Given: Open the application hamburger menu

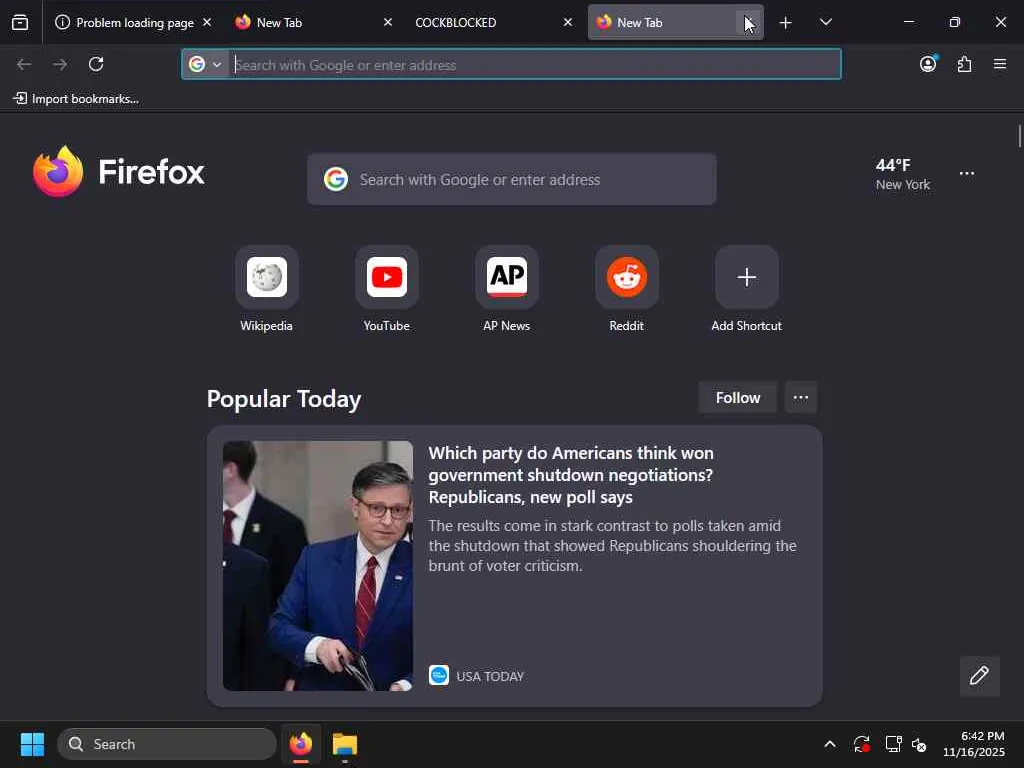Looking at the screenshot, I should 1000,64.
